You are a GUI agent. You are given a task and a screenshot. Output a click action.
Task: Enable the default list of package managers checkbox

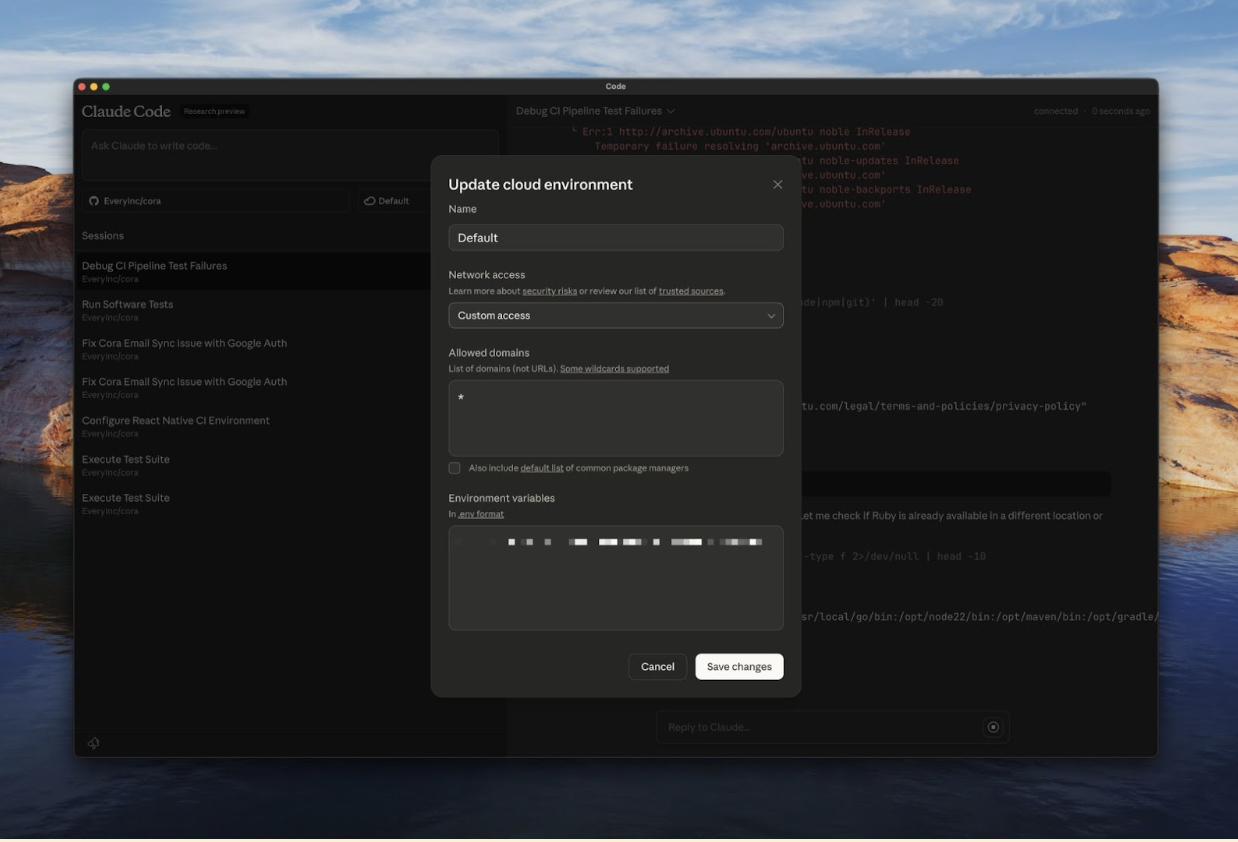455,468
